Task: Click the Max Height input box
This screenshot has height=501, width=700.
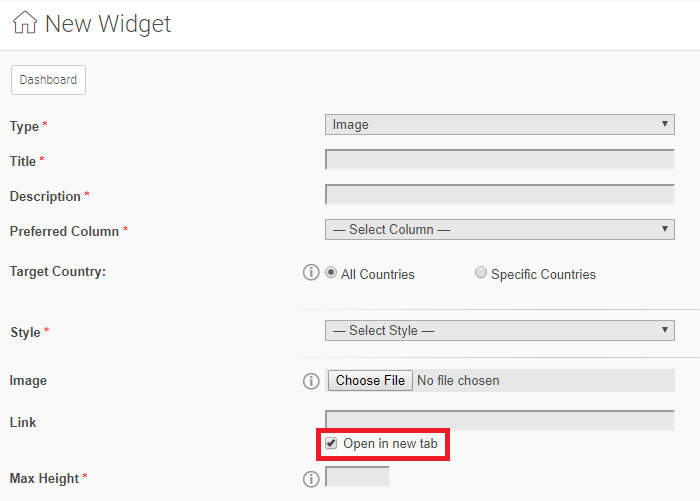Action: pyautogui.click(x=357, y=476)
